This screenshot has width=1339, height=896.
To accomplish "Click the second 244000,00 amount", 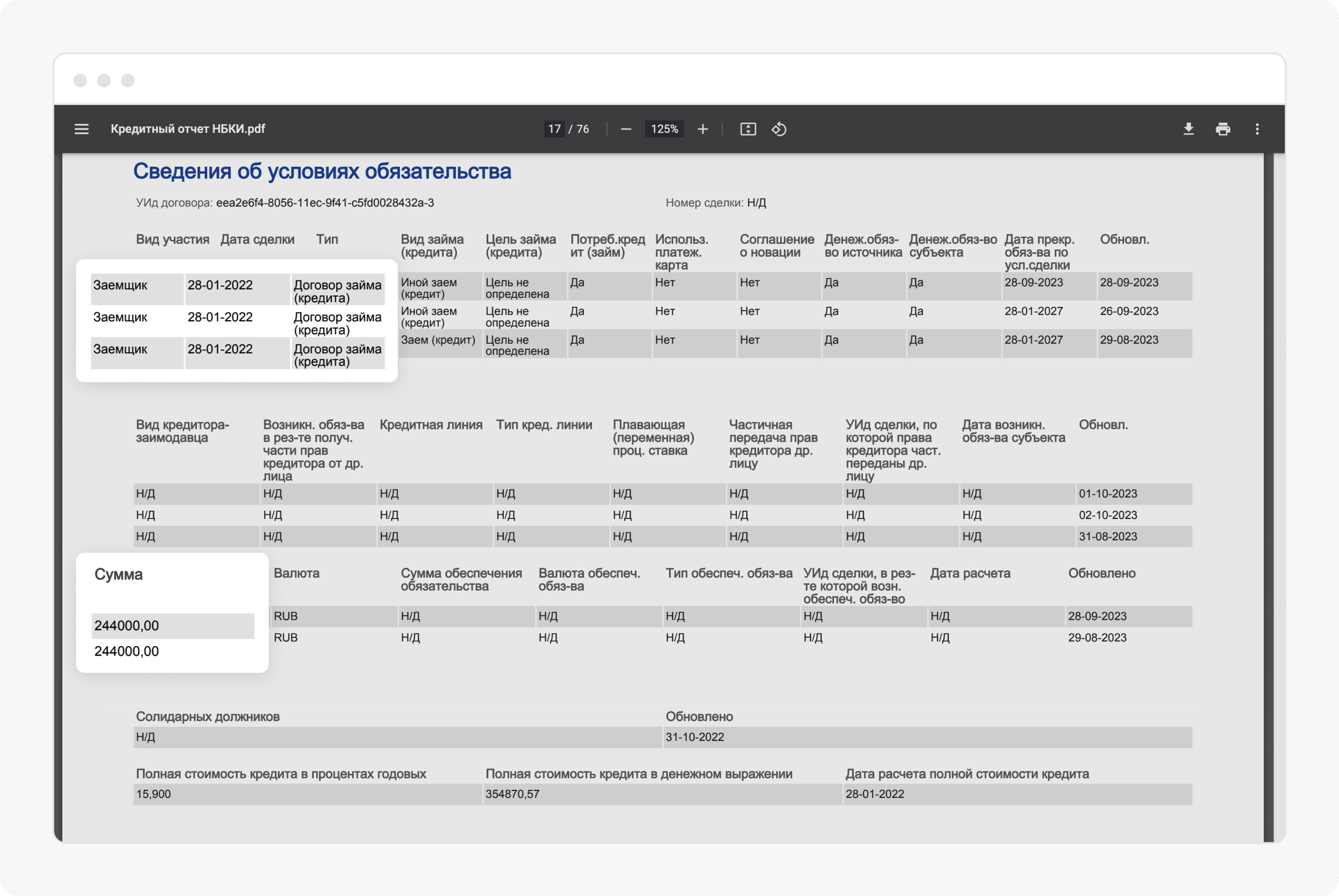I will pyautogui.click(x=126, y=651).
